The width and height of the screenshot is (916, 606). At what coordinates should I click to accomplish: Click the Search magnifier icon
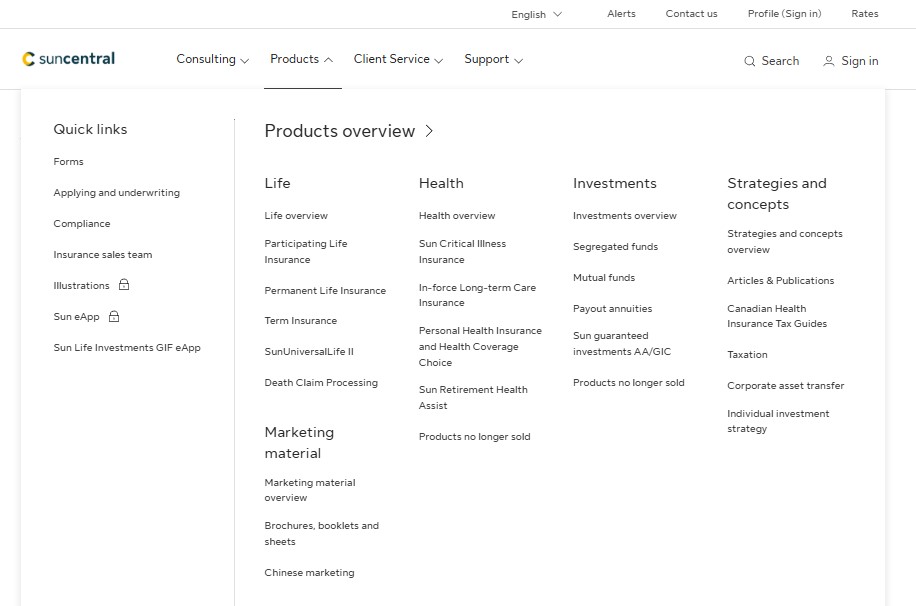tap(750, 61)
